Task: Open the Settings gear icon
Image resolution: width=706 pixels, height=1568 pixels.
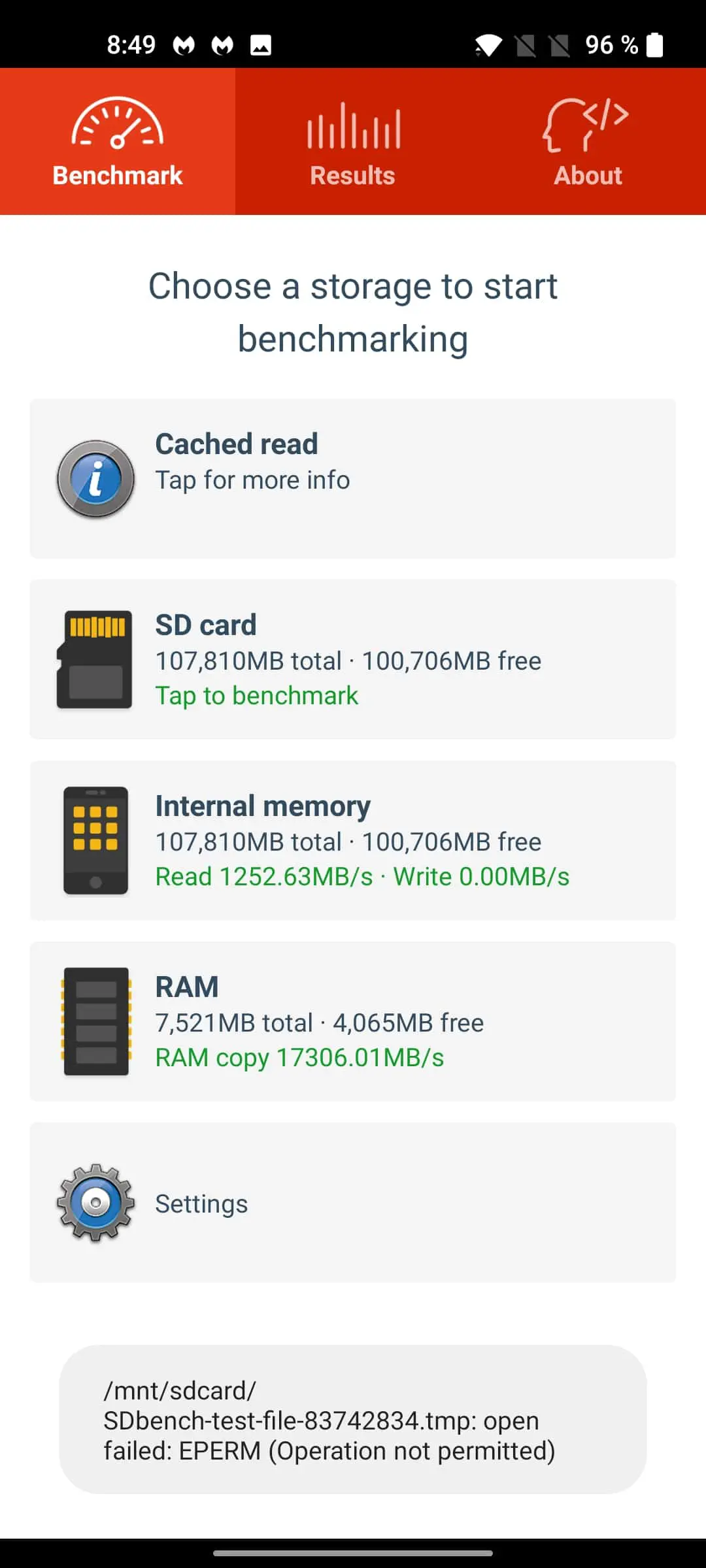Action: 95,1203
